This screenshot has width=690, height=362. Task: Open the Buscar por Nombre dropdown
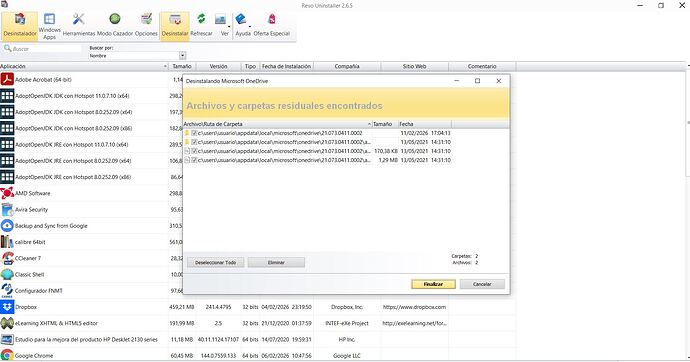point(183,56)
